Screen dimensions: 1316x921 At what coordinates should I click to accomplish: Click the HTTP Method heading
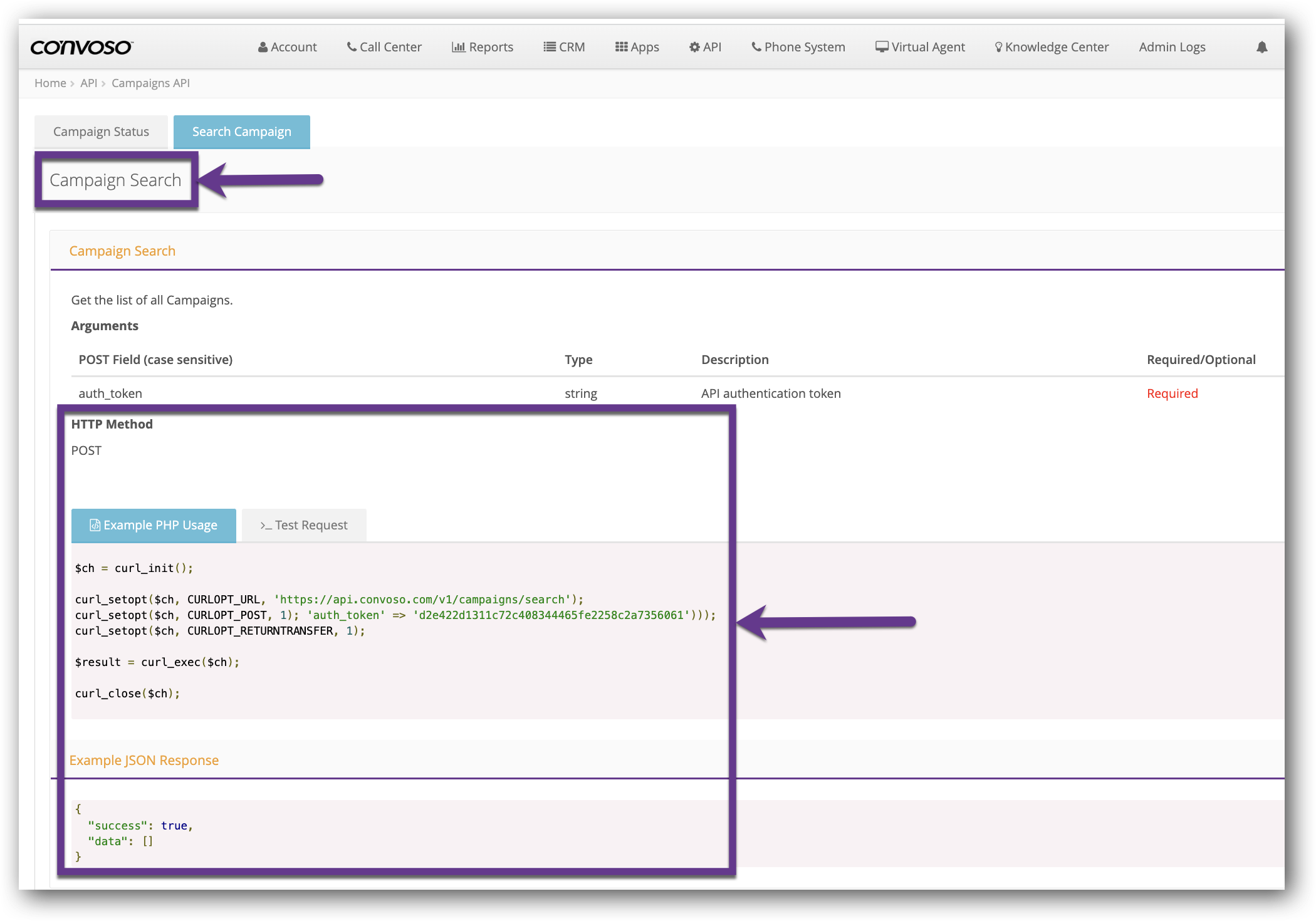pos(112,424)
